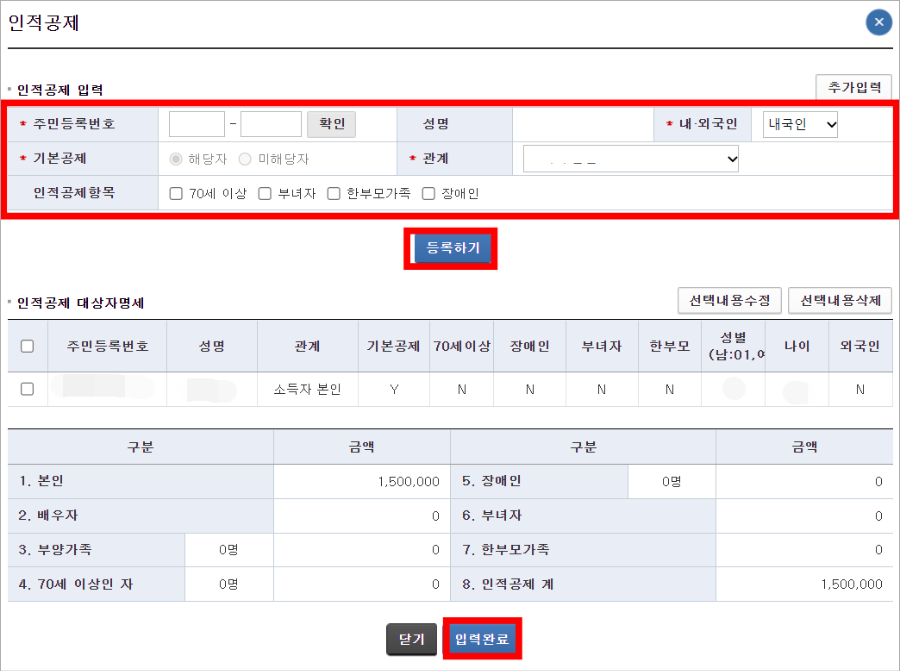Enable the 장애인 option
The image size is (900, 671).
pos(427,193)
